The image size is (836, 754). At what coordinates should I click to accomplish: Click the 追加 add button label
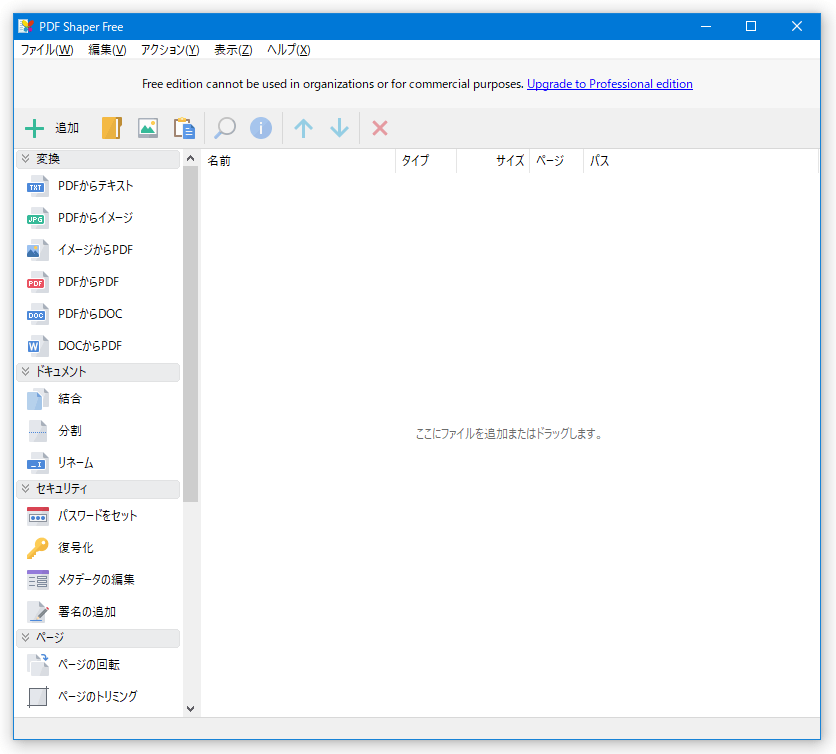pos(67,128)
